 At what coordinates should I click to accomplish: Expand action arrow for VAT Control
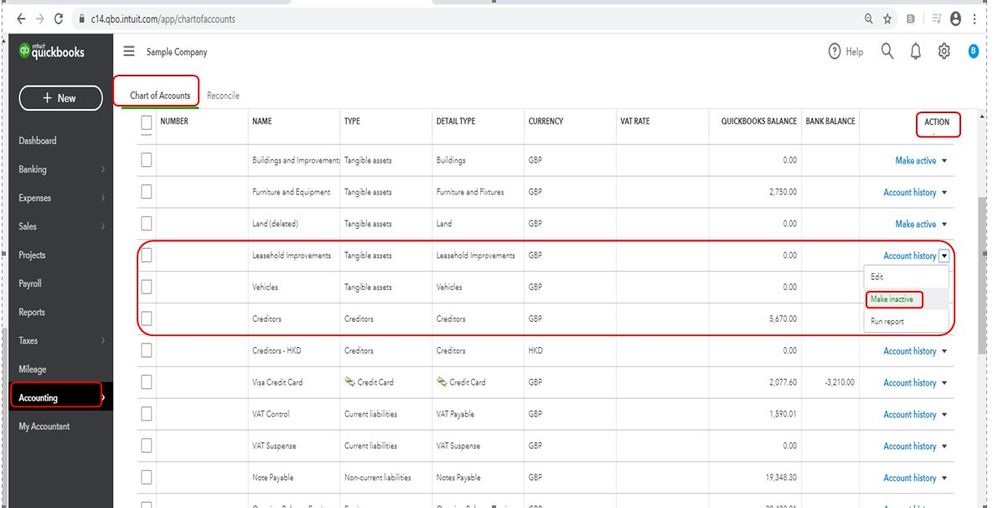(x=944, y=414)
